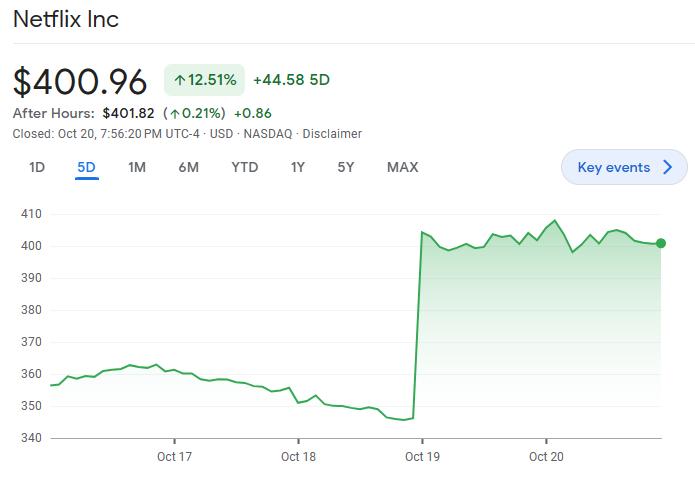Click the green up-arrow percentage badge

[x=204, y=80]
